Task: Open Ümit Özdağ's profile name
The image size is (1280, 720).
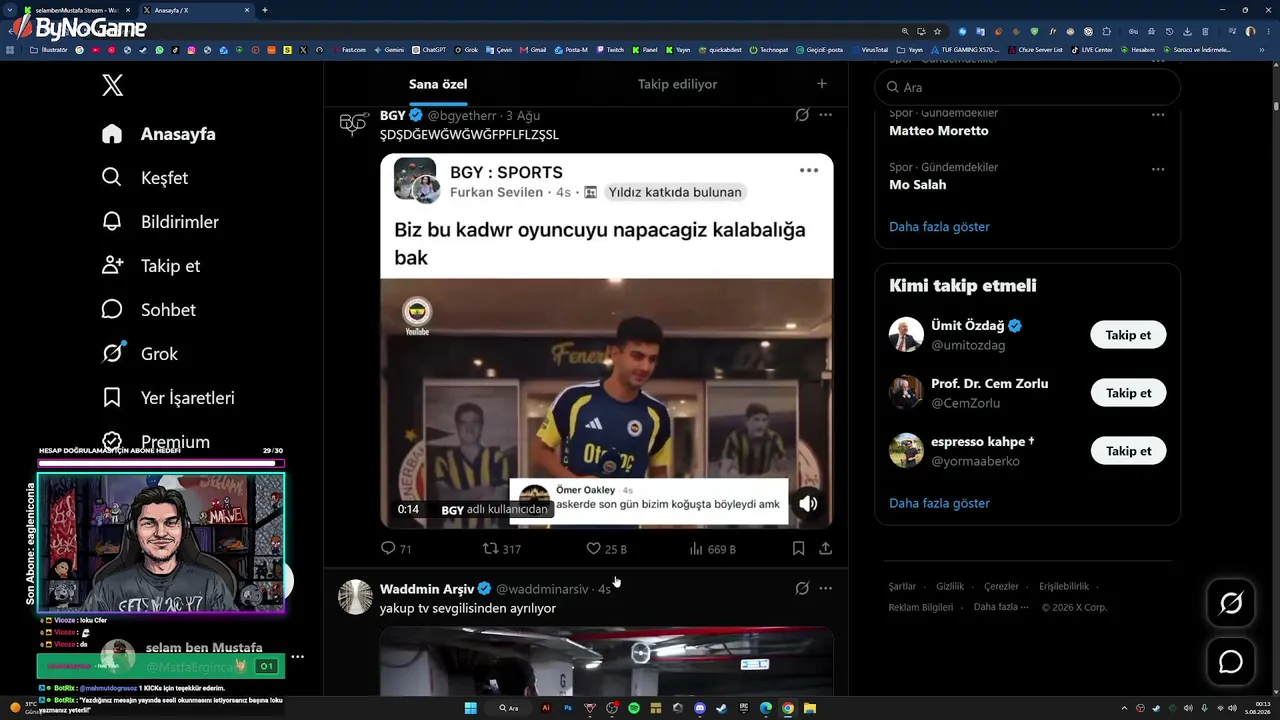Action: tap(968, 326)
